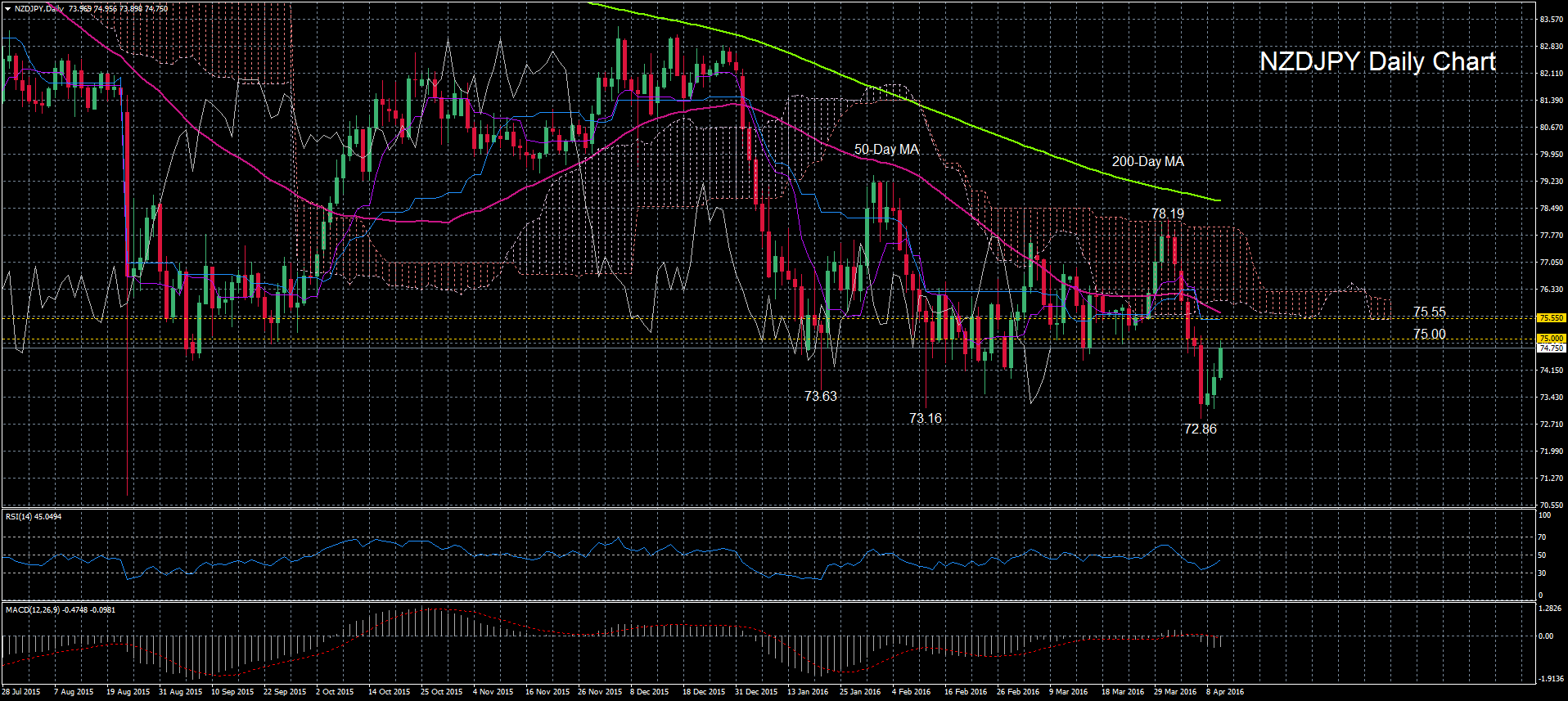
Task: Click the 73.63 low price annotation
Action: (x=820, y=396)
